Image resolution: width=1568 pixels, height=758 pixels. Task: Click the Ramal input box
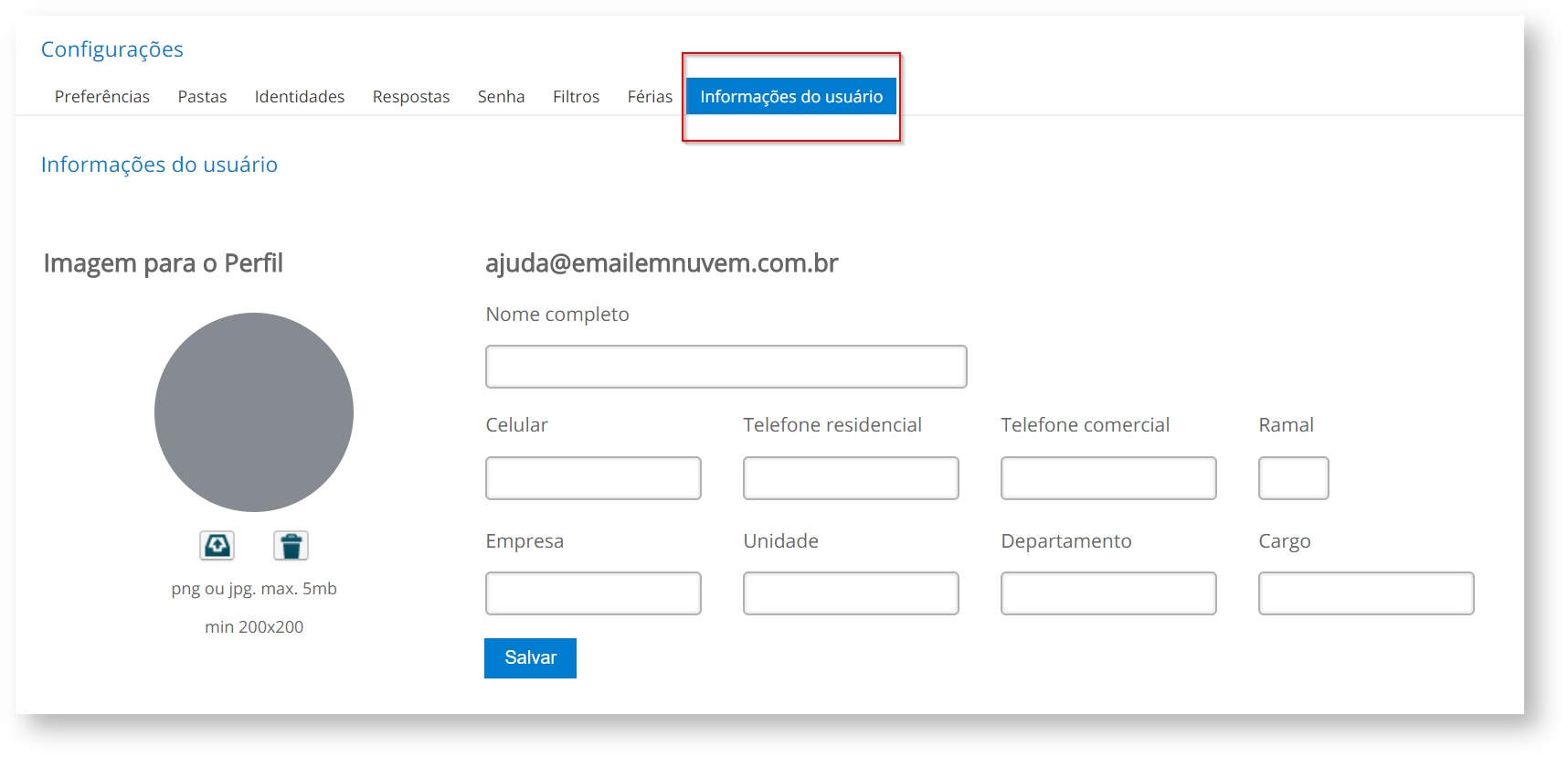coord(1293,478)
